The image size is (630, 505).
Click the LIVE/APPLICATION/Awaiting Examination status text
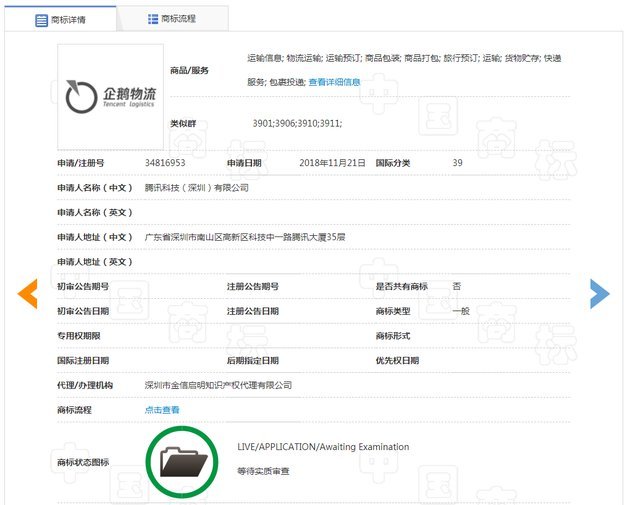tap(323, 447)
